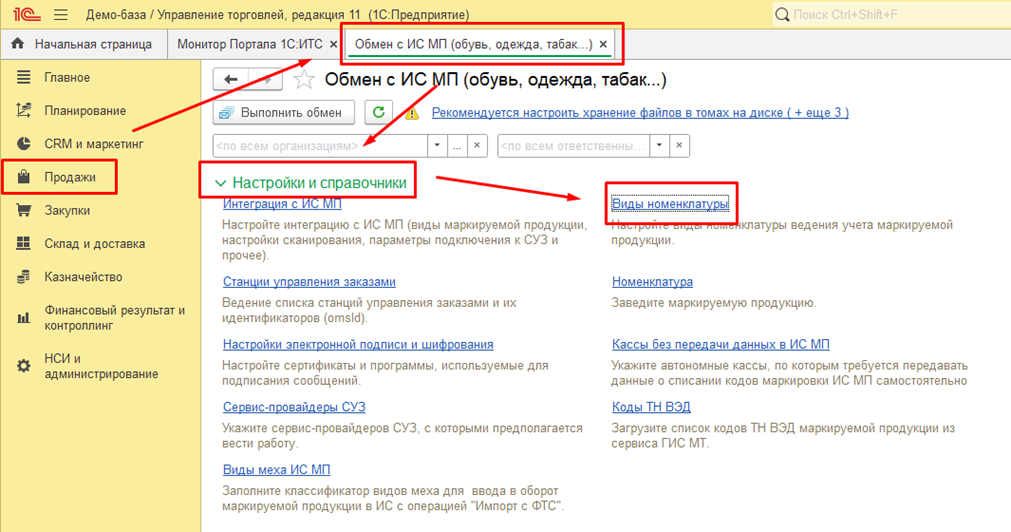The image size is (1011, 532).
Task: Open the Номенклатура link
Action: coord(653,282)
